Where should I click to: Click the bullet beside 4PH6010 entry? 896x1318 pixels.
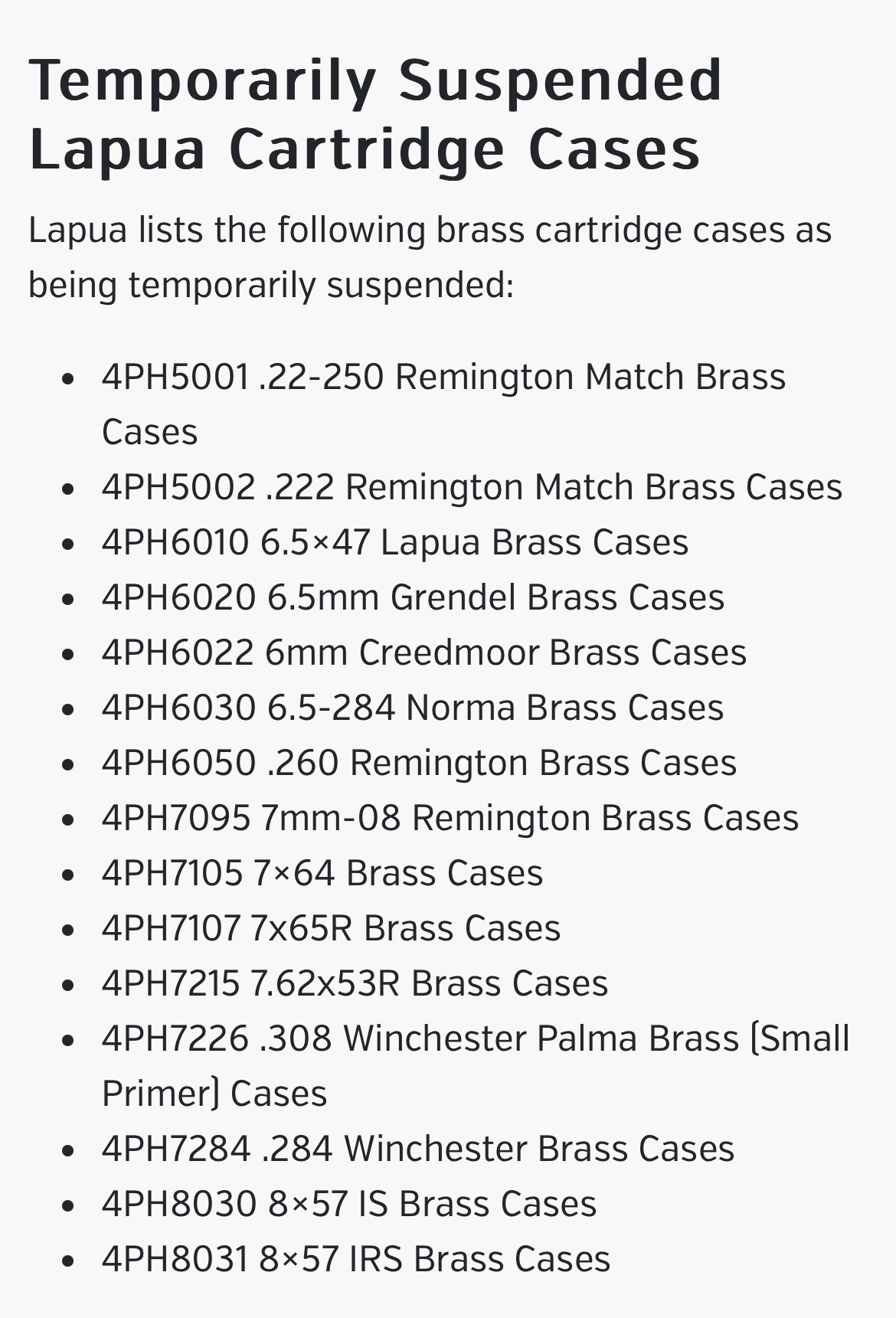(69, 544)
